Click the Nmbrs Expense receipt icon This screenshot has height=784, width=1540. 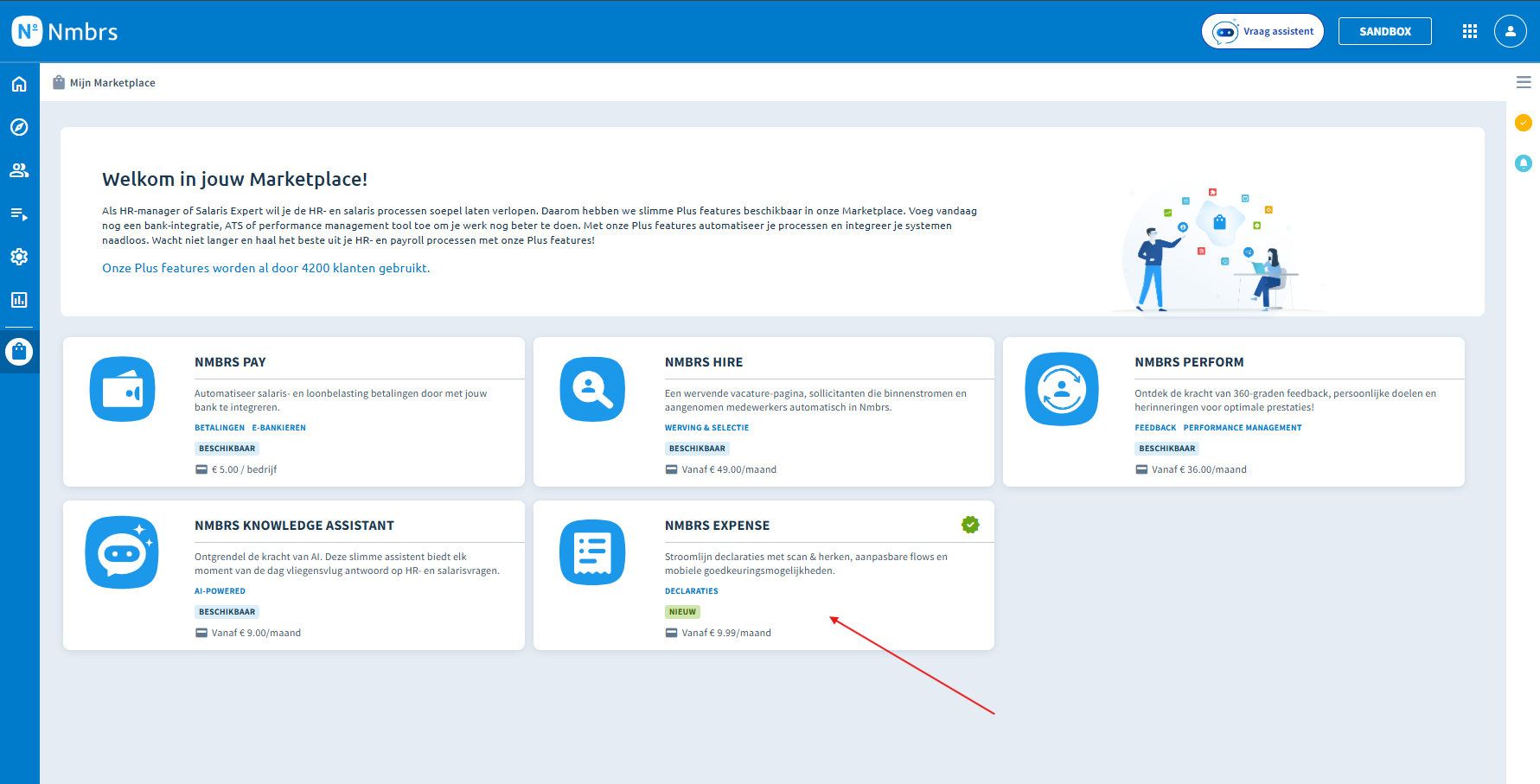pos(592,552)
